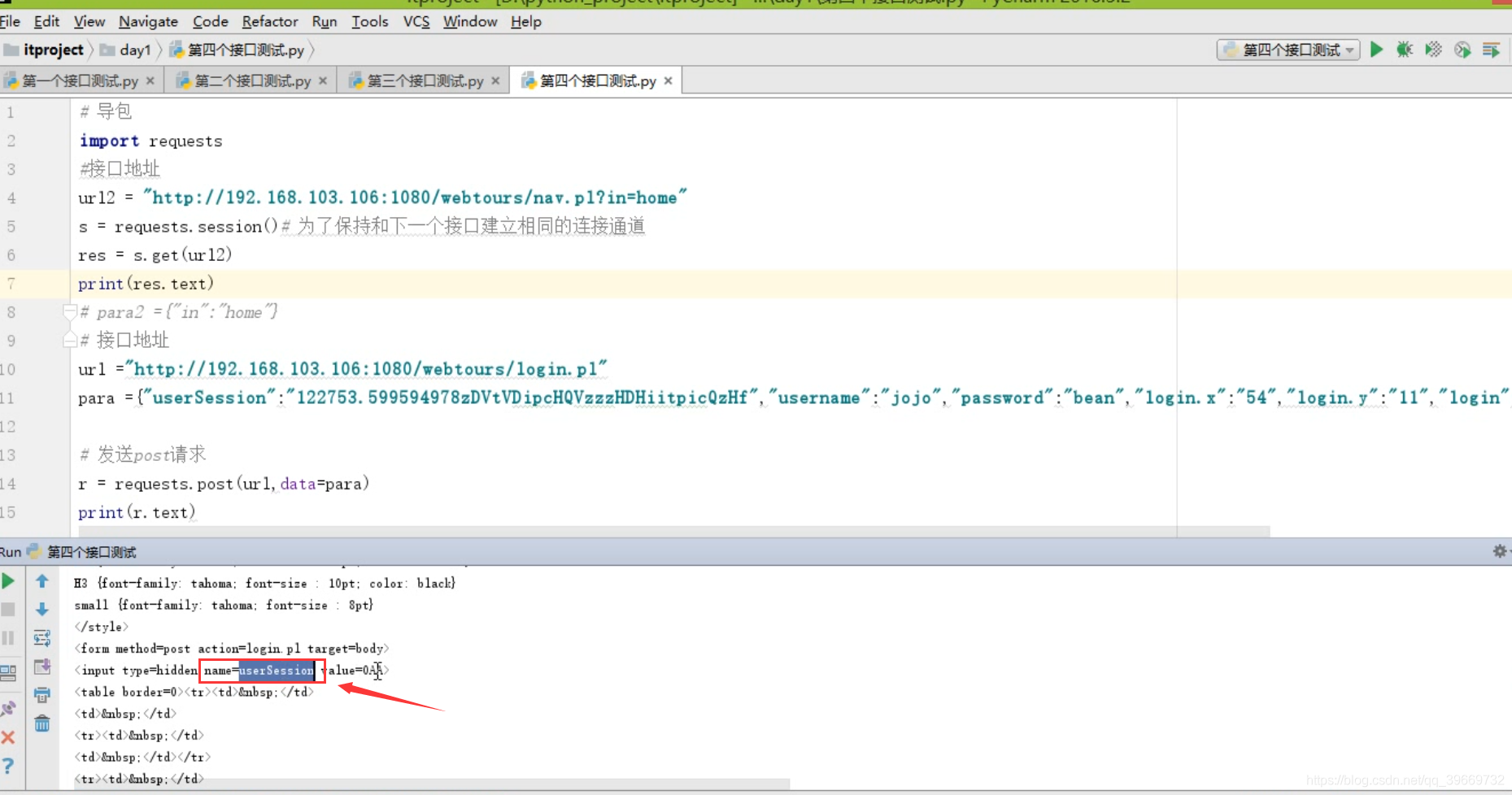
Task: Clear all console output with trash icon
Action: tap(42, 723)
